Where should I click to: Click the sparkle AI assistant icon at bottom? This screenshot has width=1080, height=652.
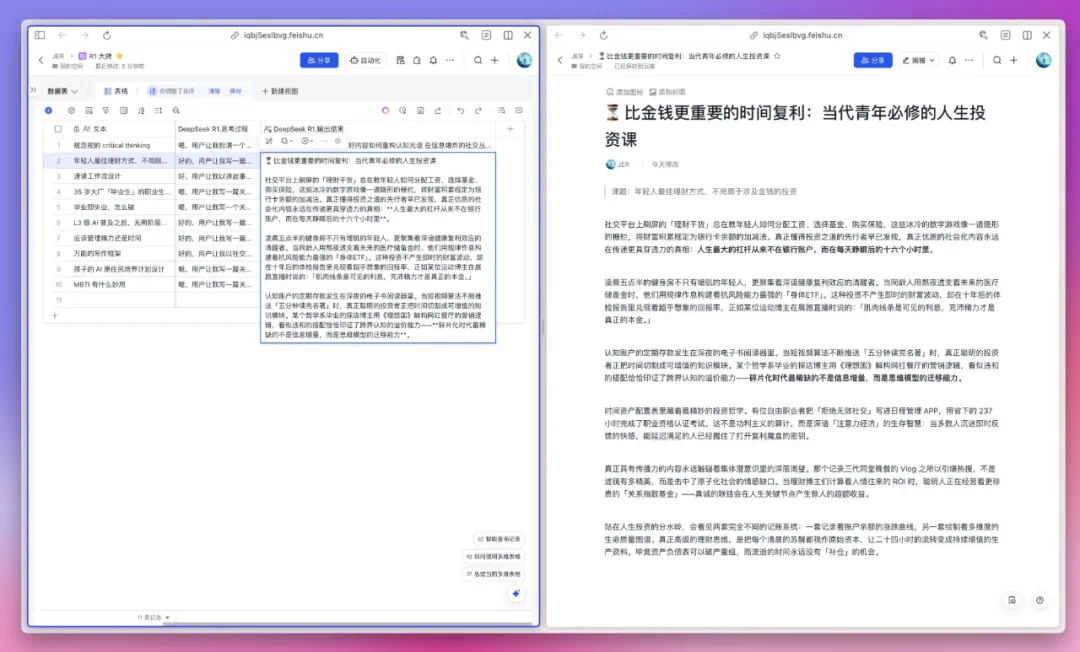point(516,593)
